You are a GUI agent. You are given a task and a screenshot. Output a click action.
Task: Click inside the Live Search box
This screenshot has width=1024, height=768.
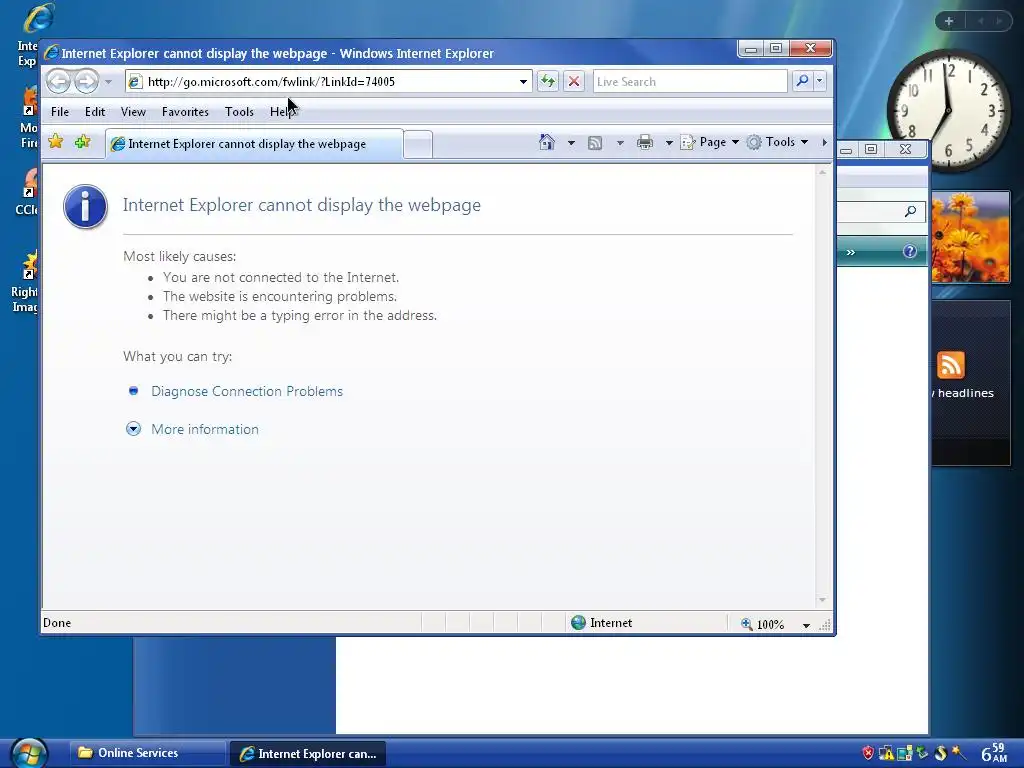pos(690,82)
